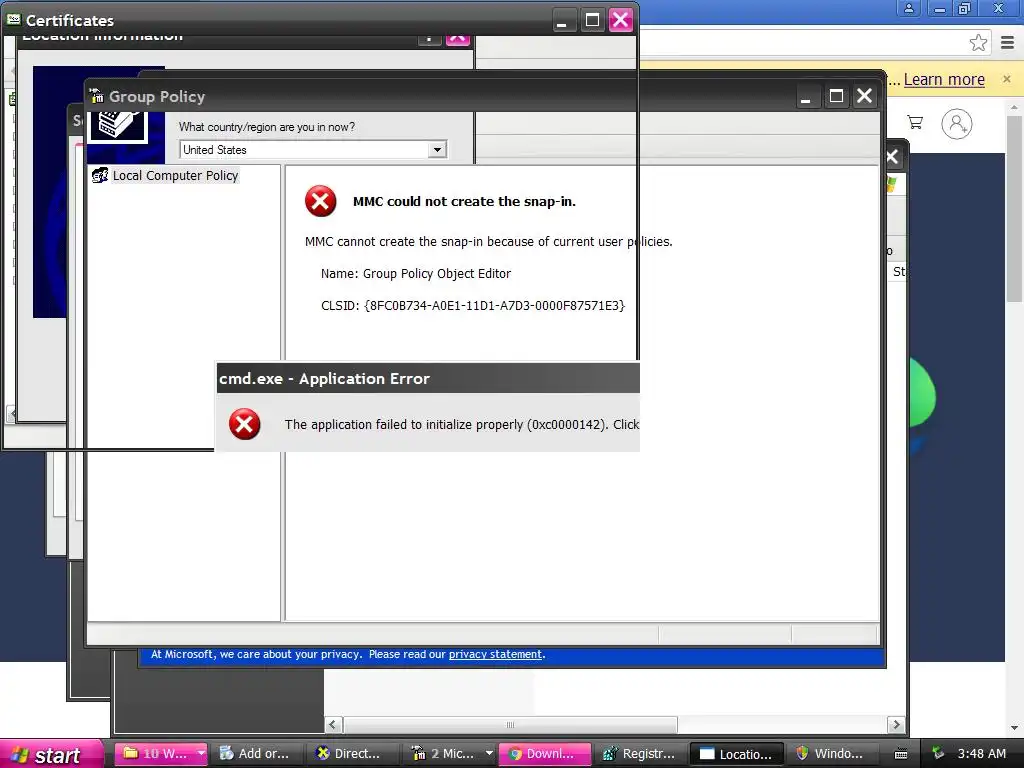Click Chrome vertical scrollbar down arrow
This screenshot has height=768, width=1024.
(1014, 728)
